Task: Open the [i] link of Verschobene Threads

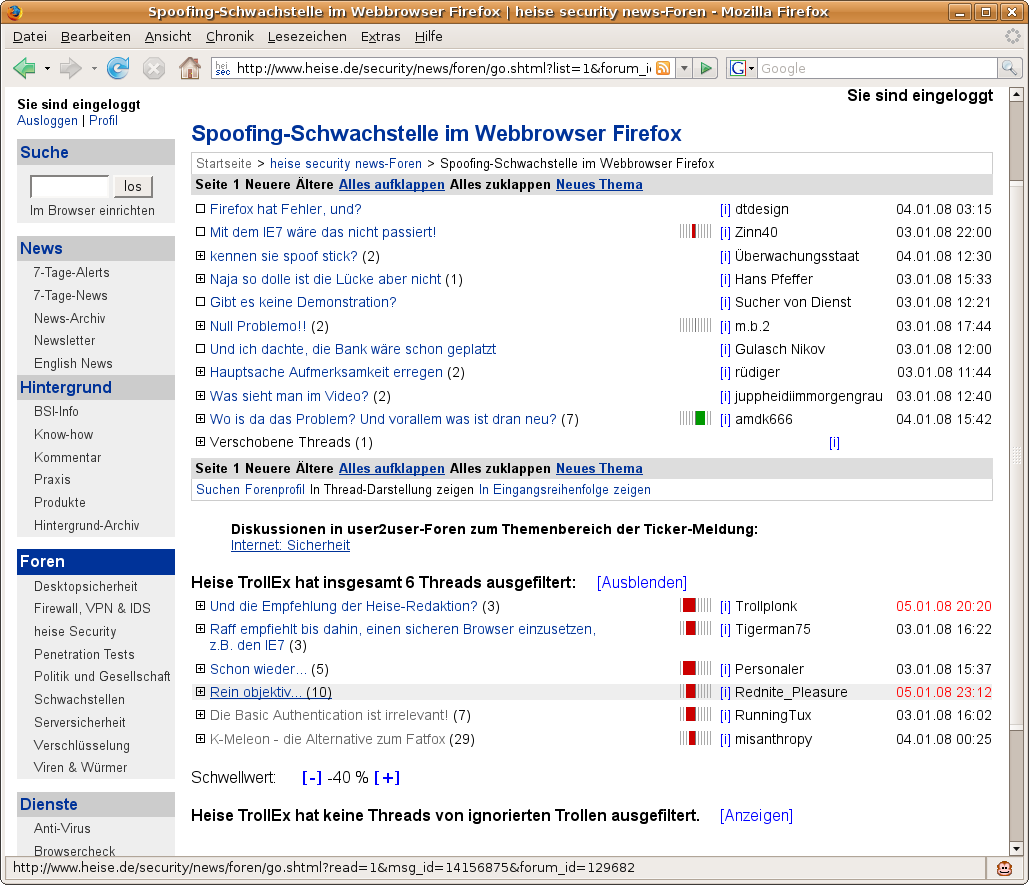Action: pyautogui.click(x=834, y=443)
